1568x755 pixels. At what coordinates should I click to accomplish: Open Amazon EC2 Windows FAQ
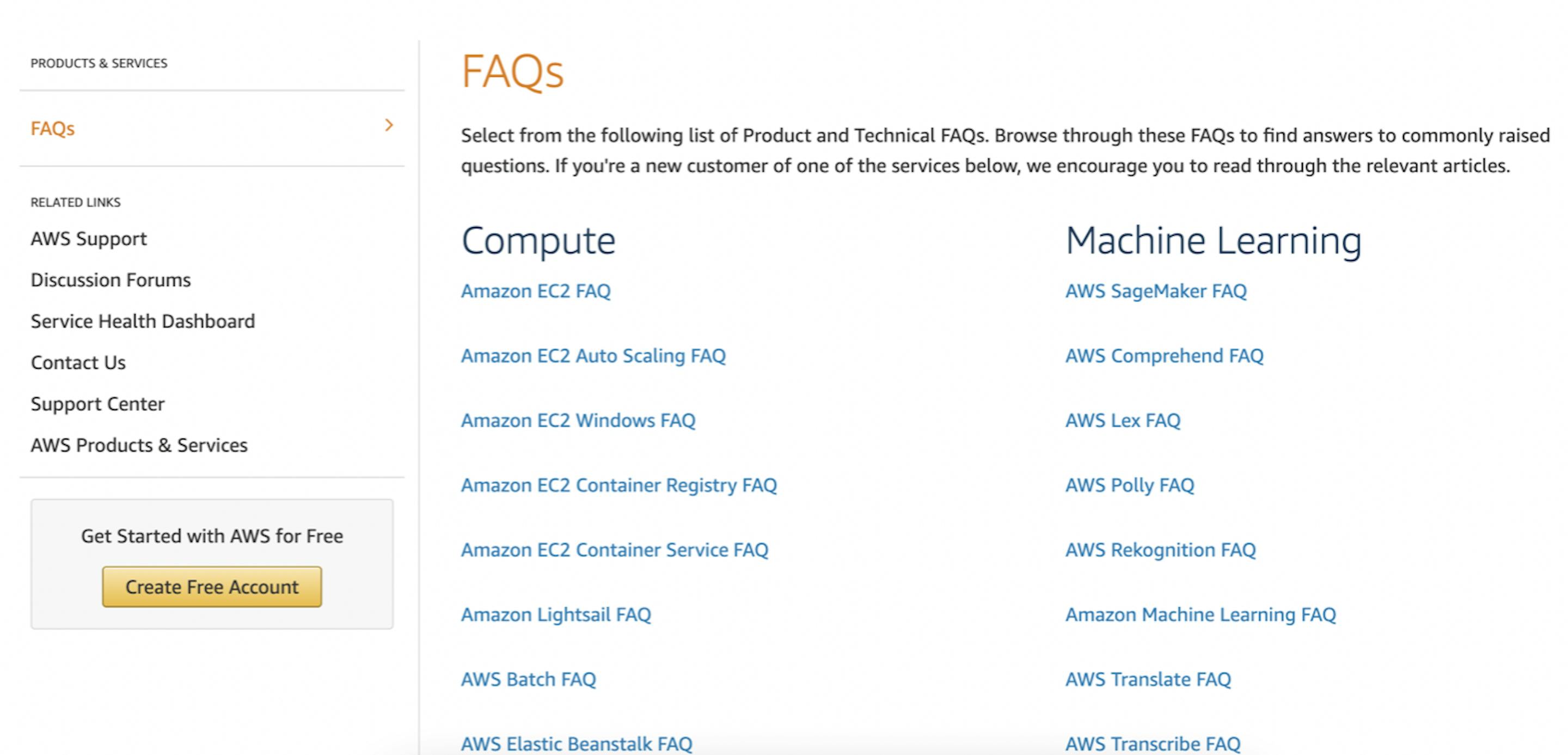pos(578,420)
